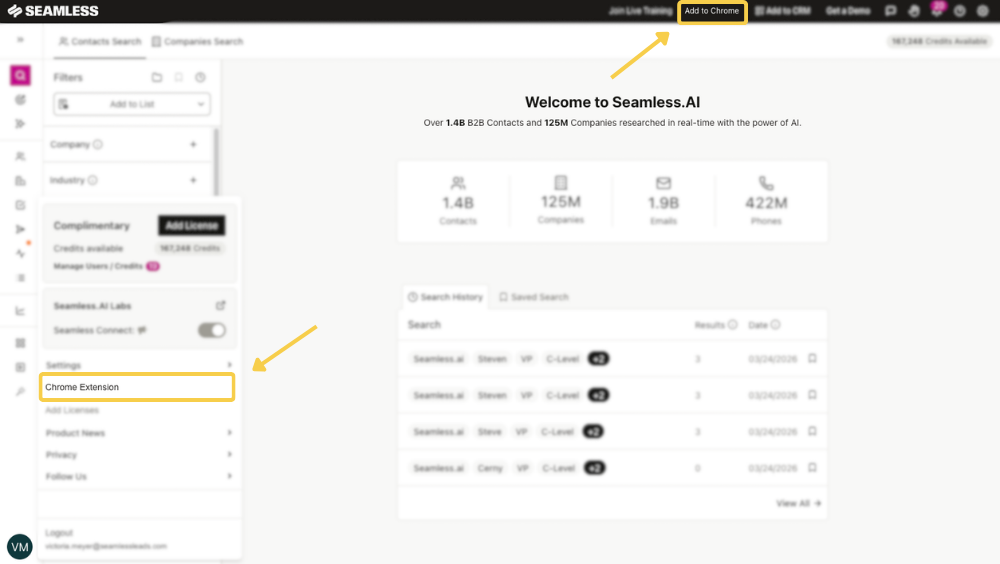Click the send arrow icon in sidebar
Viewport: 1000px width, 564px height.
[x=20, y=229]
